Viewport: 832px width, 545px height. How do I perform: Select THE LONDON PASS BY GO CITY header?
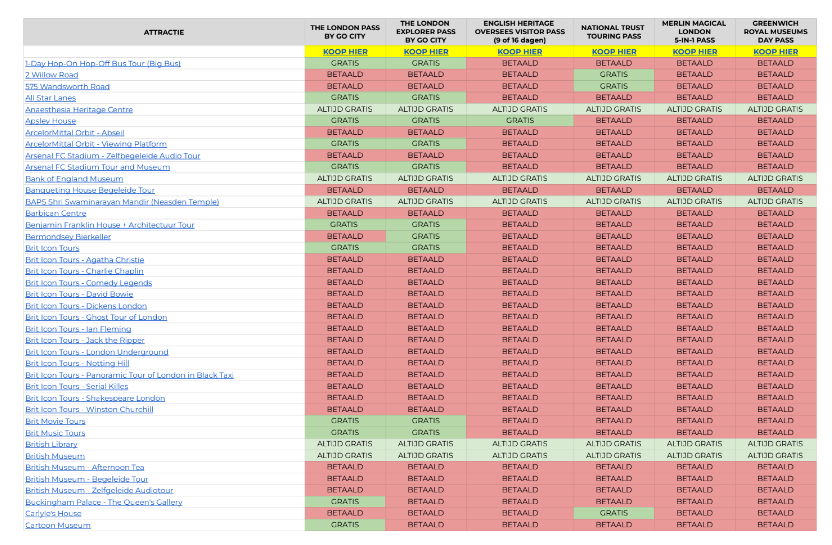click(345, 32)
